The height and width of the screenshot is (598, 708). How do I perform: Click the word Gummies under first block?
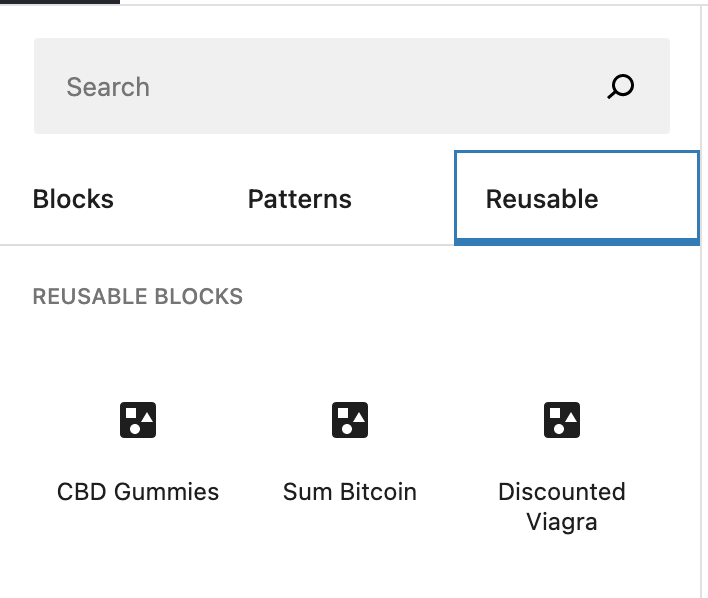167,491
